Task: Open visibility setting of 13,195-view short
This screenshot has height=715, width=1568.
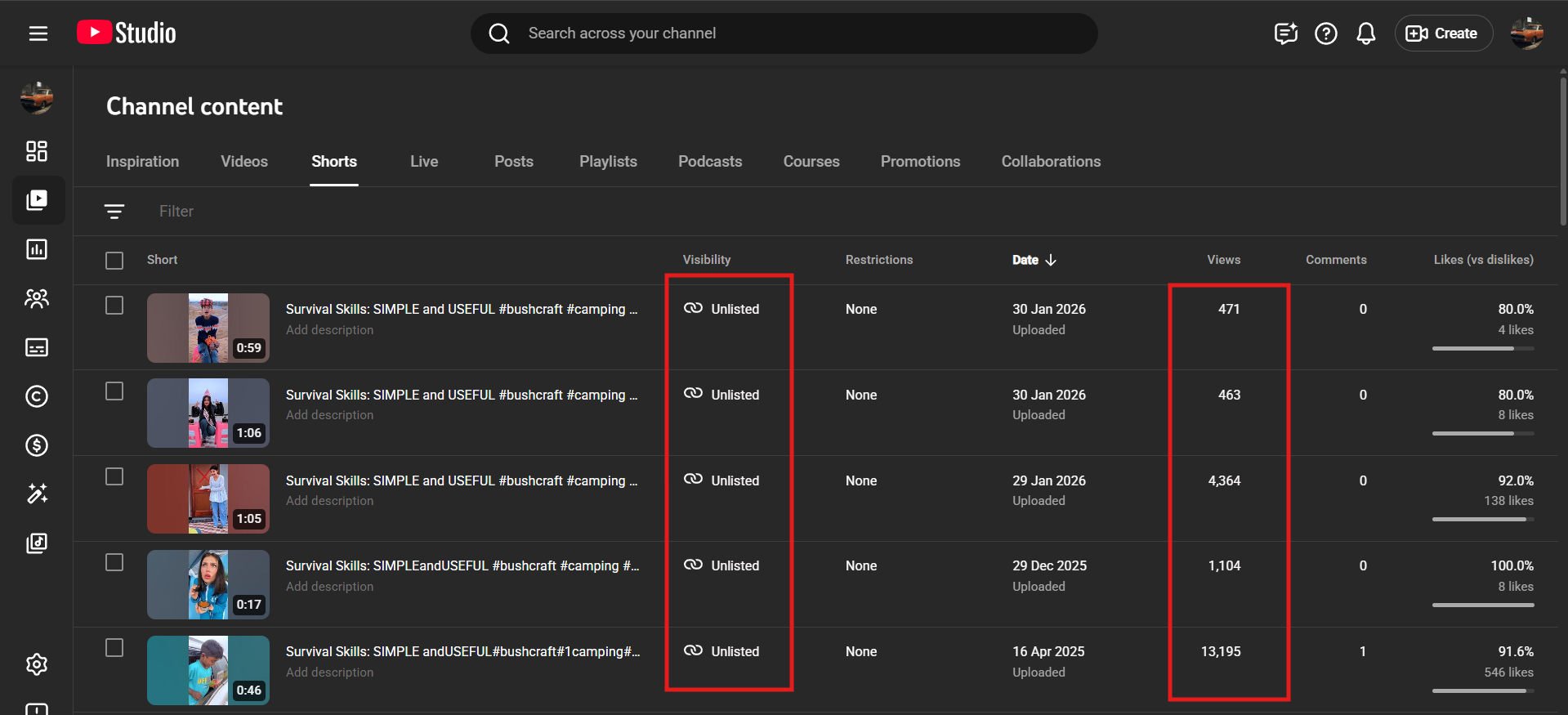Action: (x=722, y=651)
